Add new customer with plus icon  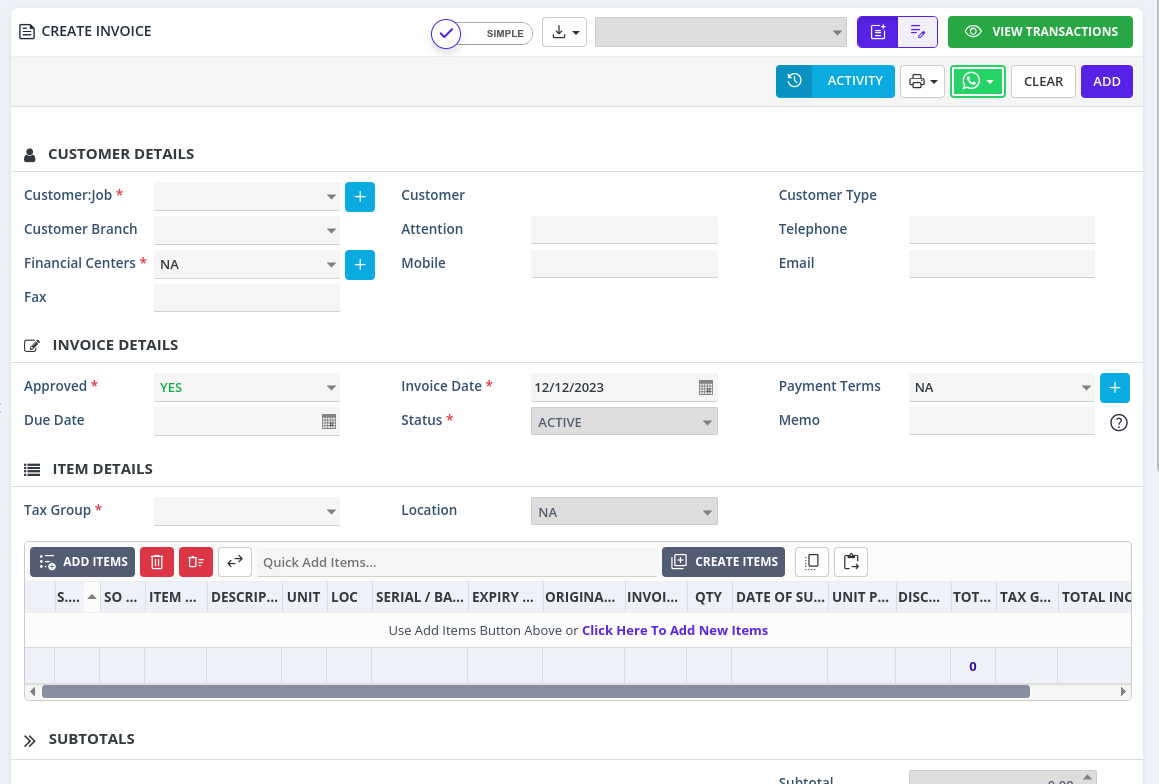click(360, 197)
